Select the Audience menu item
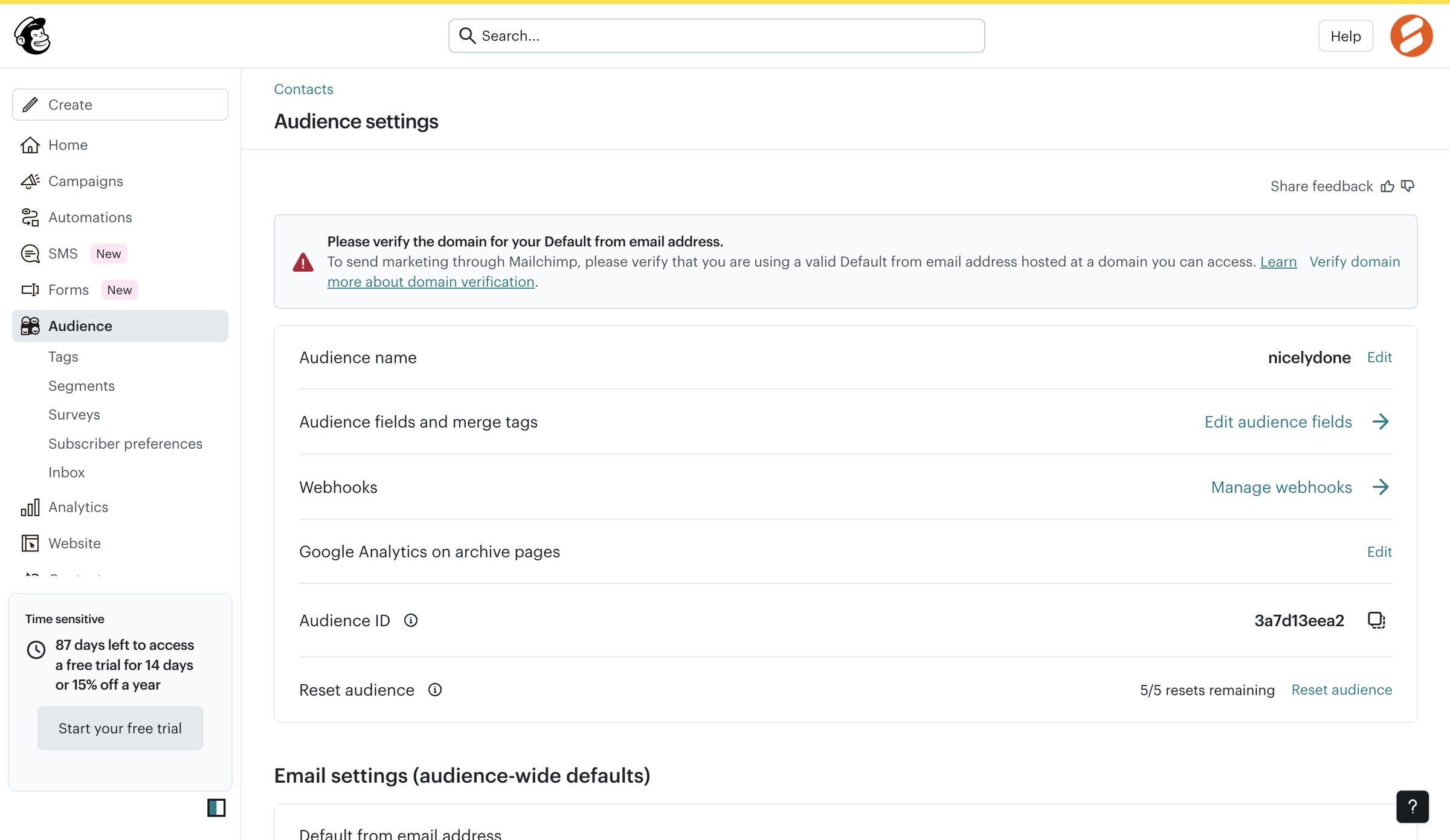 [x=120, y=326]
